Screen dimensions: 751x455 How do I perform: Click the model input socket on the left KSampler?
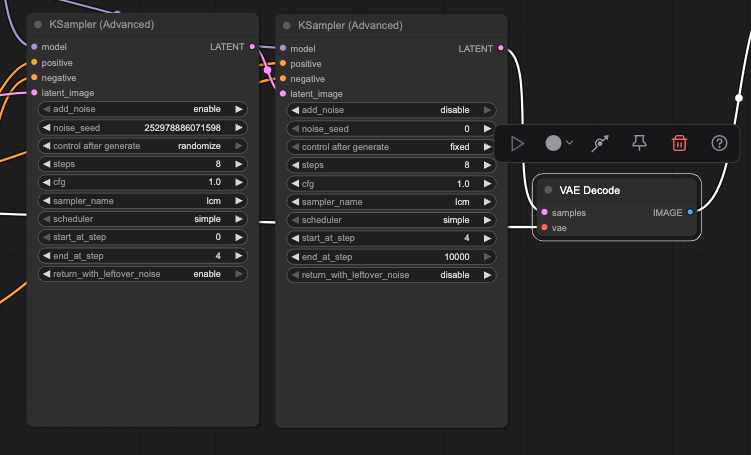coord(34,46)
